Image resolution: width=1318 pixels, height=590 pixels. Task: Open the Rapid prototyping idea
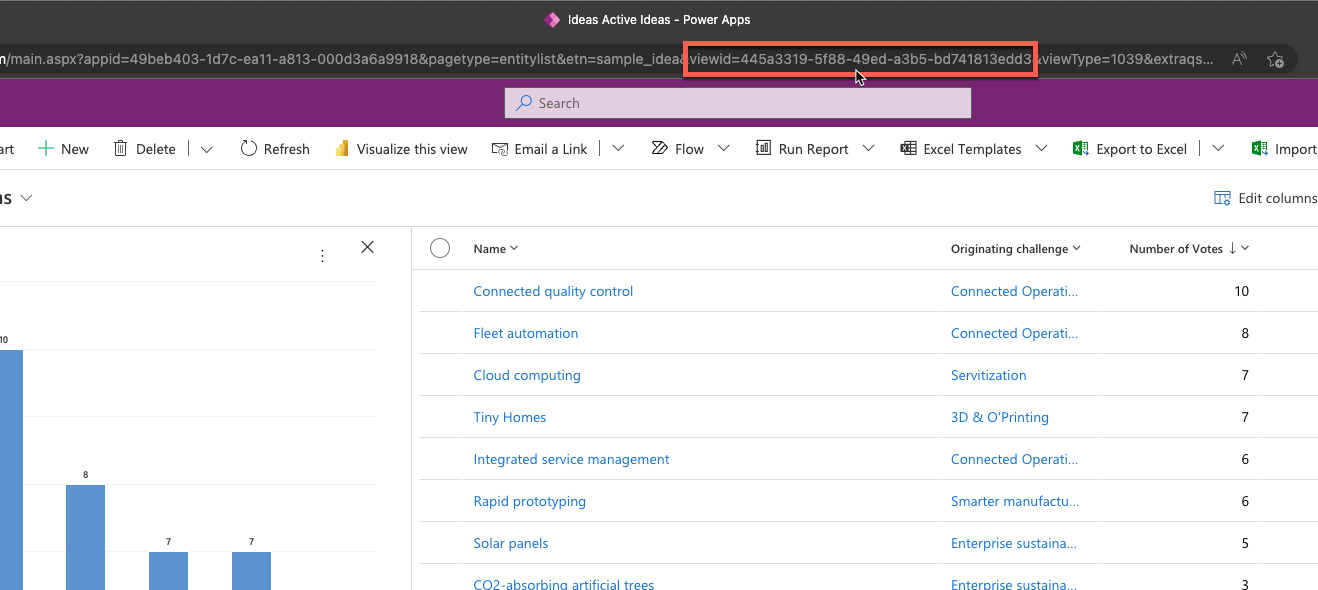point(530,501)
